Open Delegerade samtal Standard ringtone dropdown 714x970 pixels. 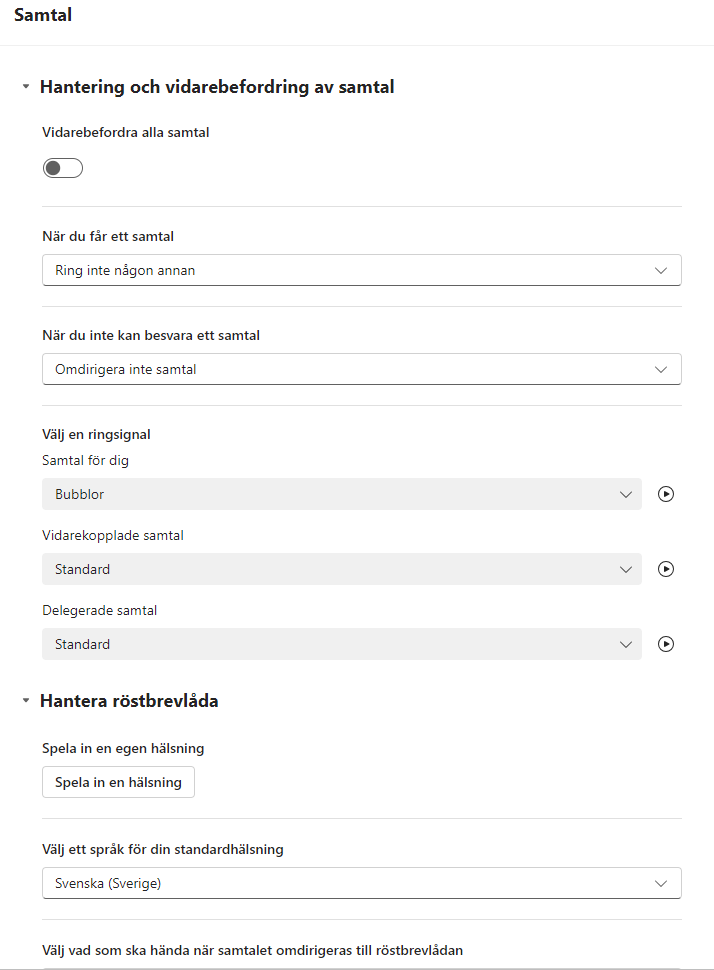point(342,644)
